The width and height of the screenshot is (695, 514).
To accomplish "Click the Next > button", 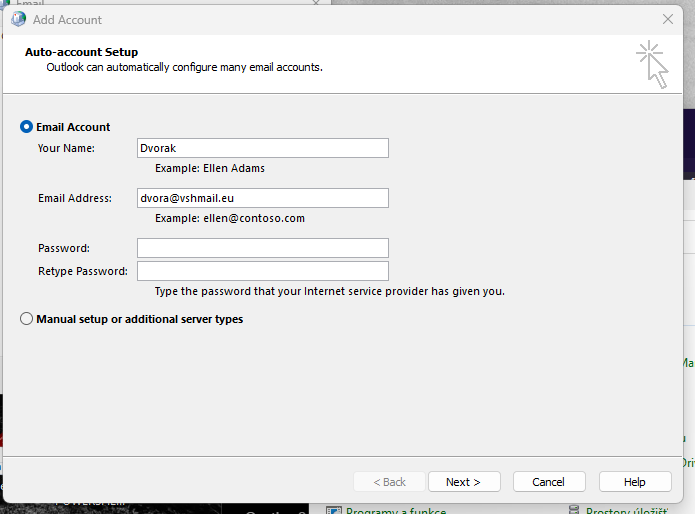I will click(x=464, y=482).
